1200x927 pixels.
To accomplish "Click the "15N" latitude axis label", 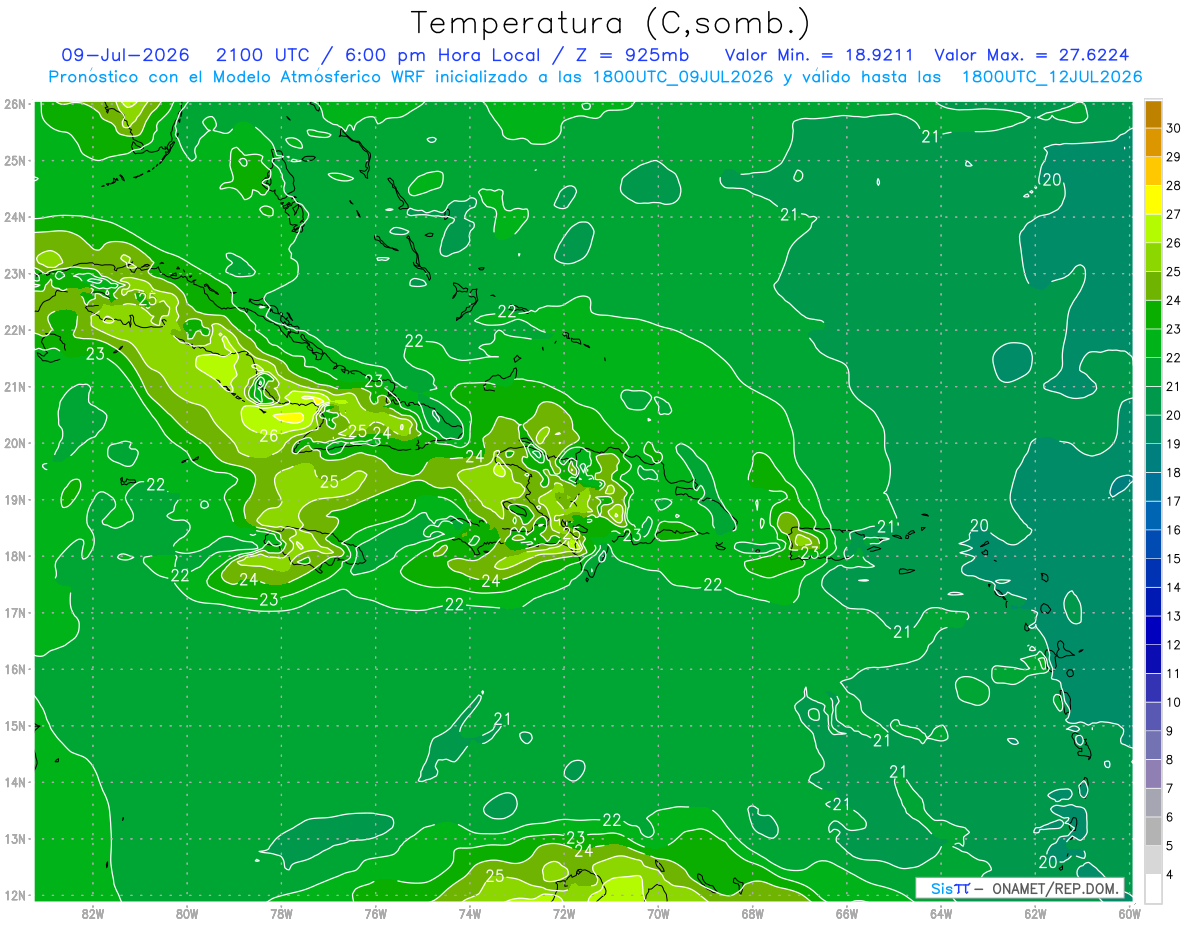I will click(14, 725).
